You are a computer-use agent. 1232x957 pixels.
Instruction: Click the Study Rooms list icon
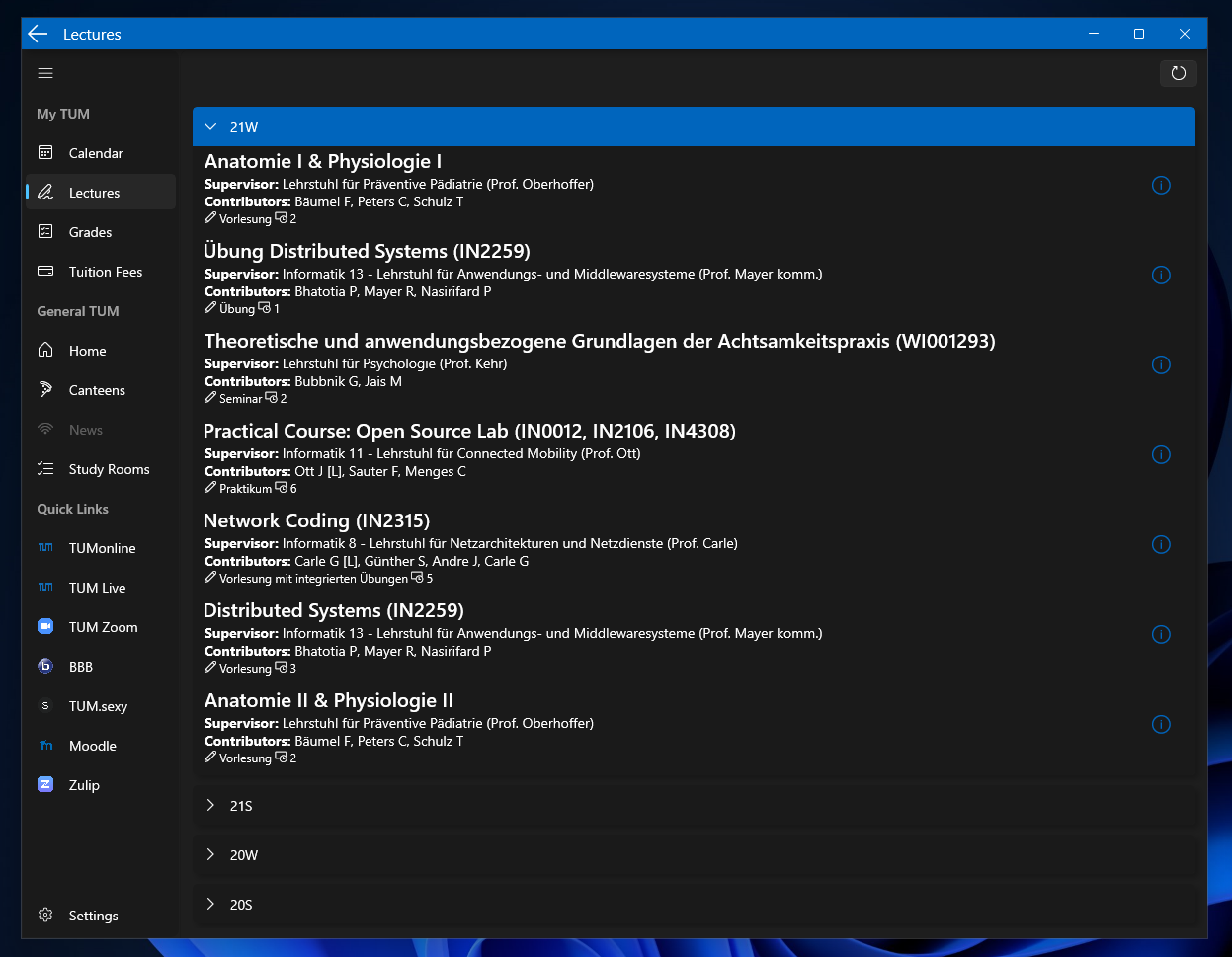[x=45, y=468]
